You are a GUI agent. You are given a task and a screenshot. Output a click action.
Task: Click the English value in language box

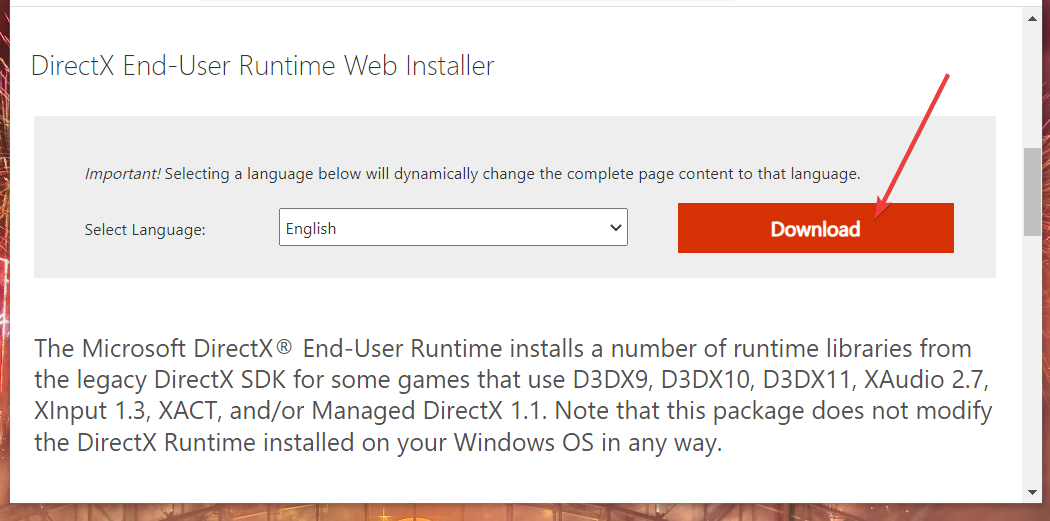coord(311,229)
